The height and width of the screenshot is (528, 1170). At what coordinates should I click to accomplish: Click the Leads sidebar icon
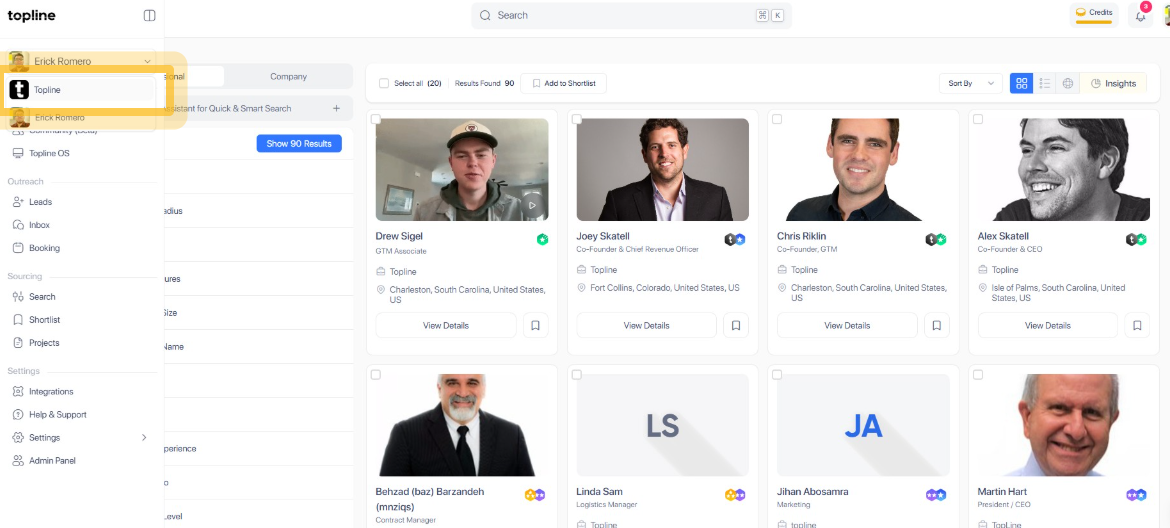point(19,202)
